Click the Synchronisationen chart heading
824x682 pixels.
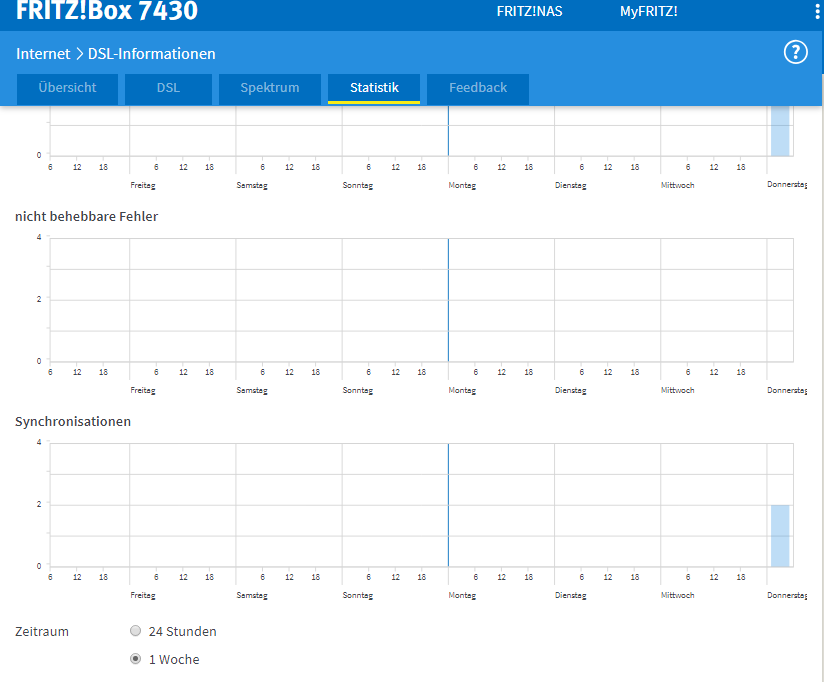point(73,422)
